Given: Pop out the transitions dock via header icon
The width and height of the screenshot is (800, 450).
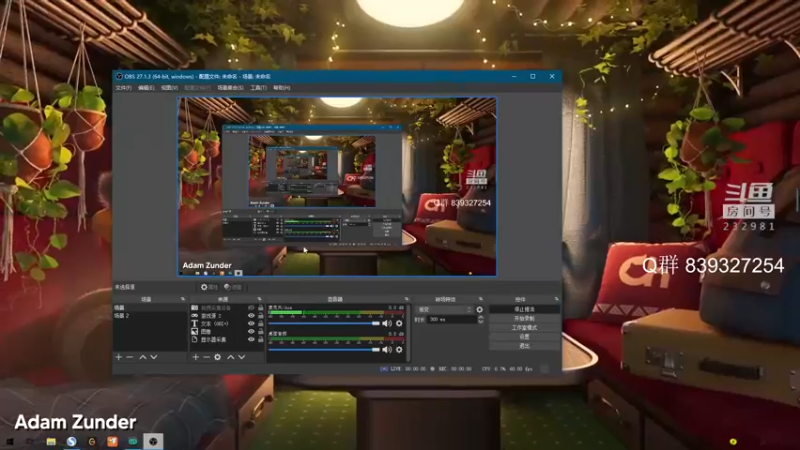Looking at the screenshot, I should [481, 299].
